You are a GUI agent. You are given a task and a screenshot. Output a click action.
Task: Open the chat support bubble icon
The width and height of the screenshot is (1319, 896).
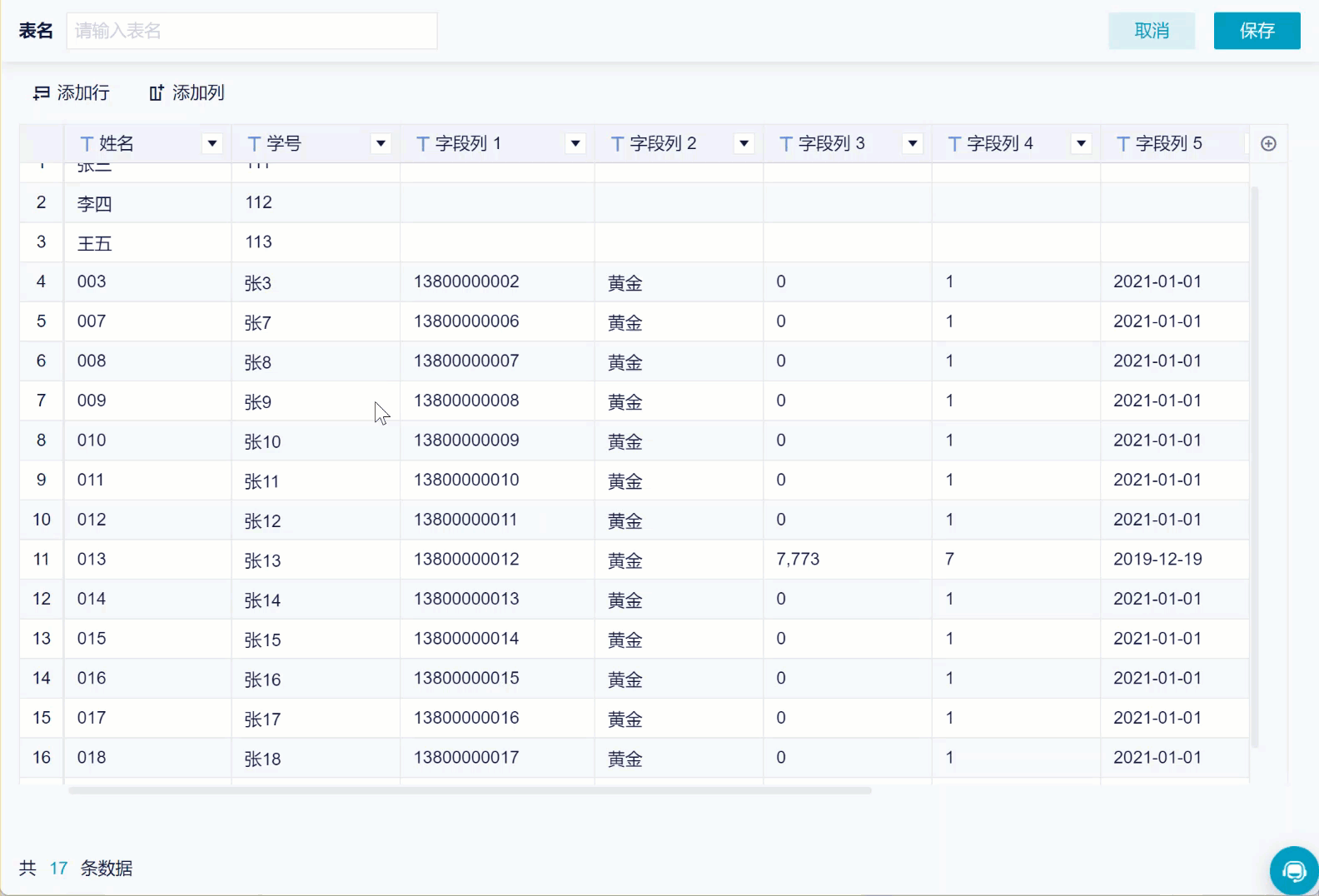1294,871
